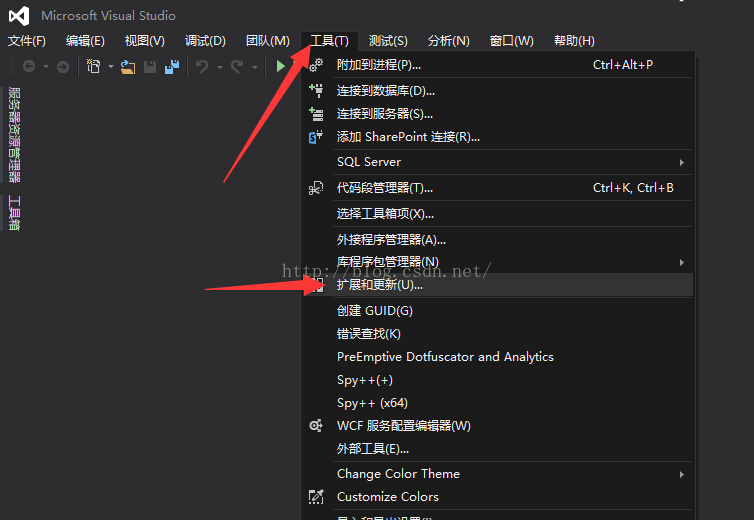Click the Ctrl+Alt+P shortcut text
The width and height of the screenshot is (754, 520).
623,65
